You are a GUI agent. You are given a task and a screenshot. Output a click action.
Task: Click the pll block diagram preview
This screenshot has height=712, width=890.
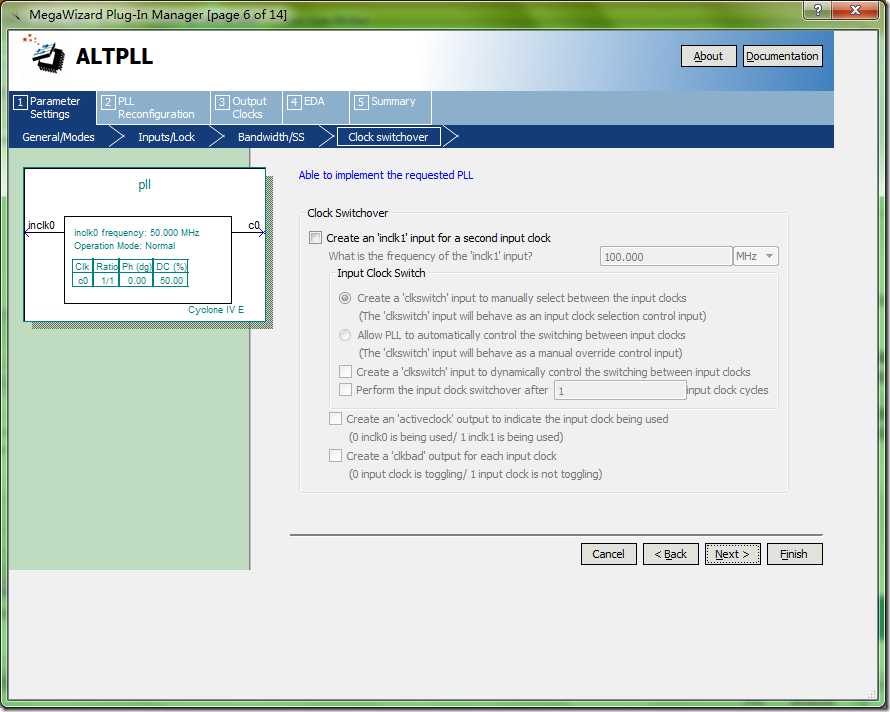(145, 245)
